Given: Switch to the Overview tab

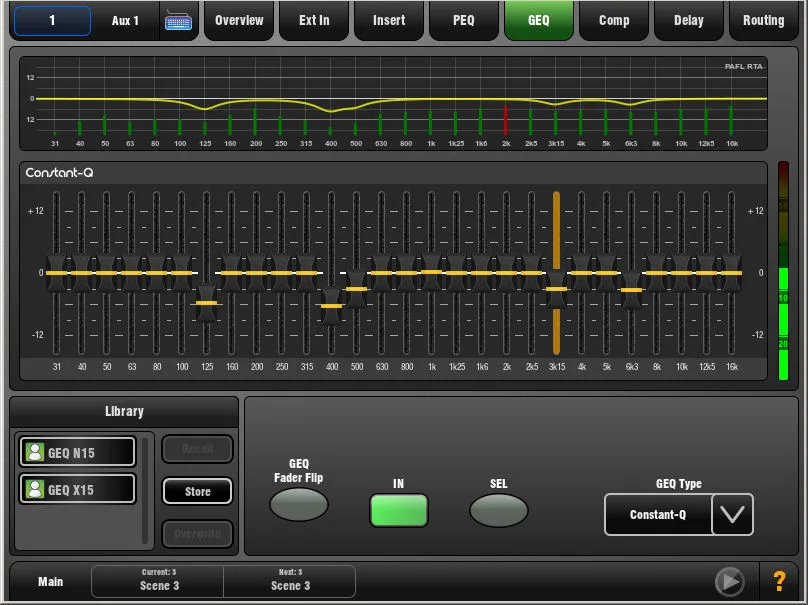Looking at the screenshot, I should (239, 21).
